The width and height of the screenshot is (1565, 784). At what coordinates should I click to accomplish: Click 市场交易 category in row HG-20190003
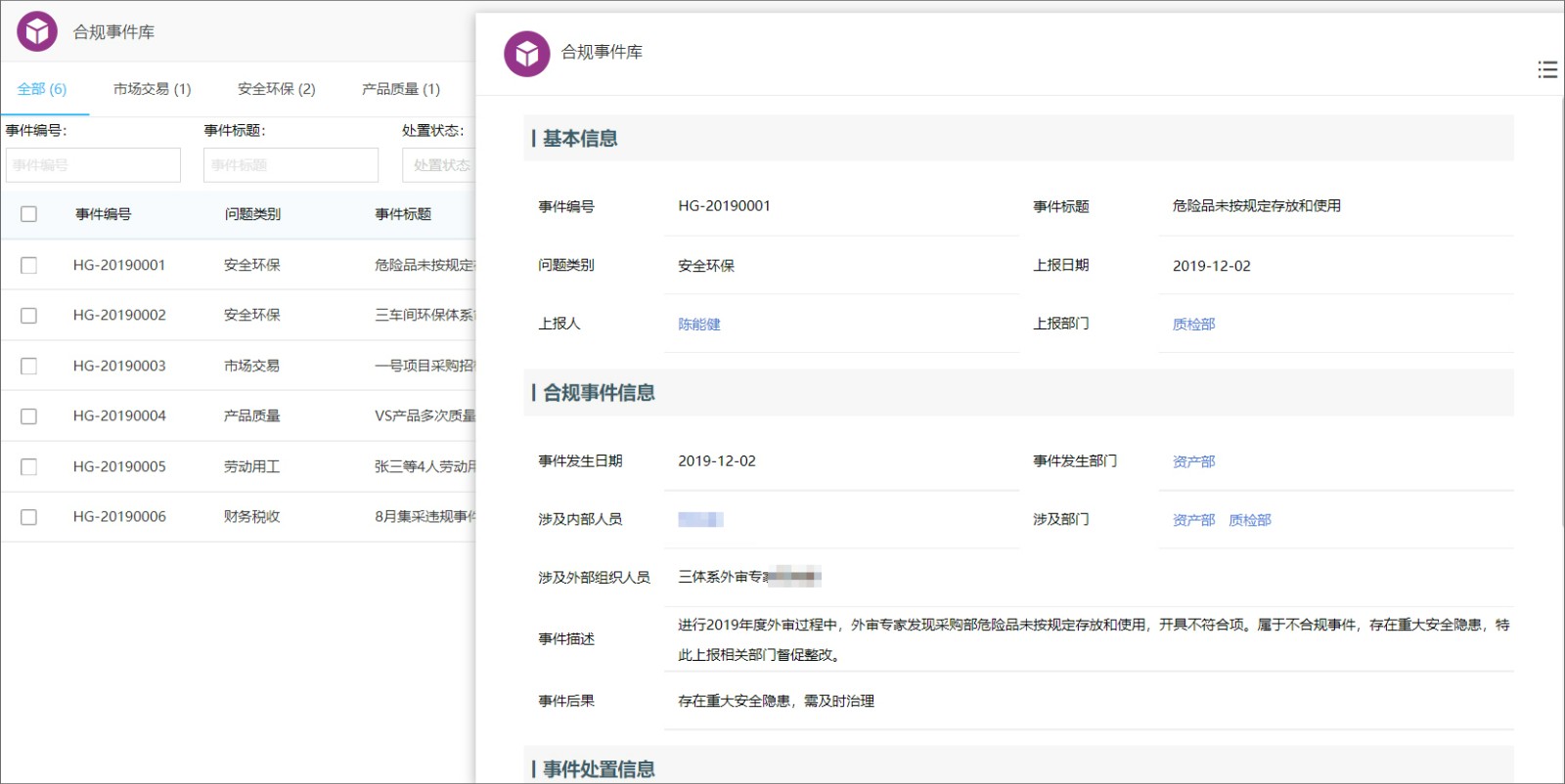click(x=251, y=366)
